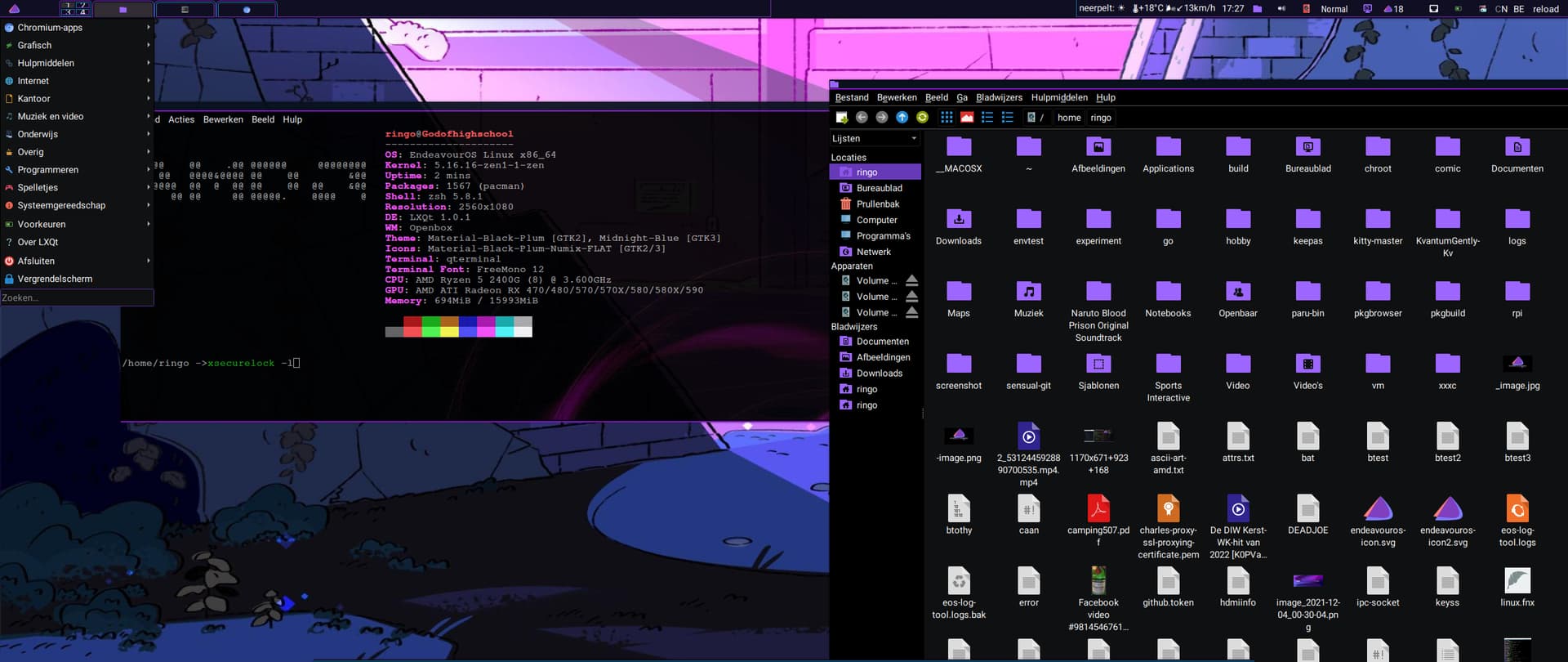Image resolution: width=1568 pixels, height=662 pixels.
Task: Open the Documenten bookmark in sidebar
Action: pos(875,342)
